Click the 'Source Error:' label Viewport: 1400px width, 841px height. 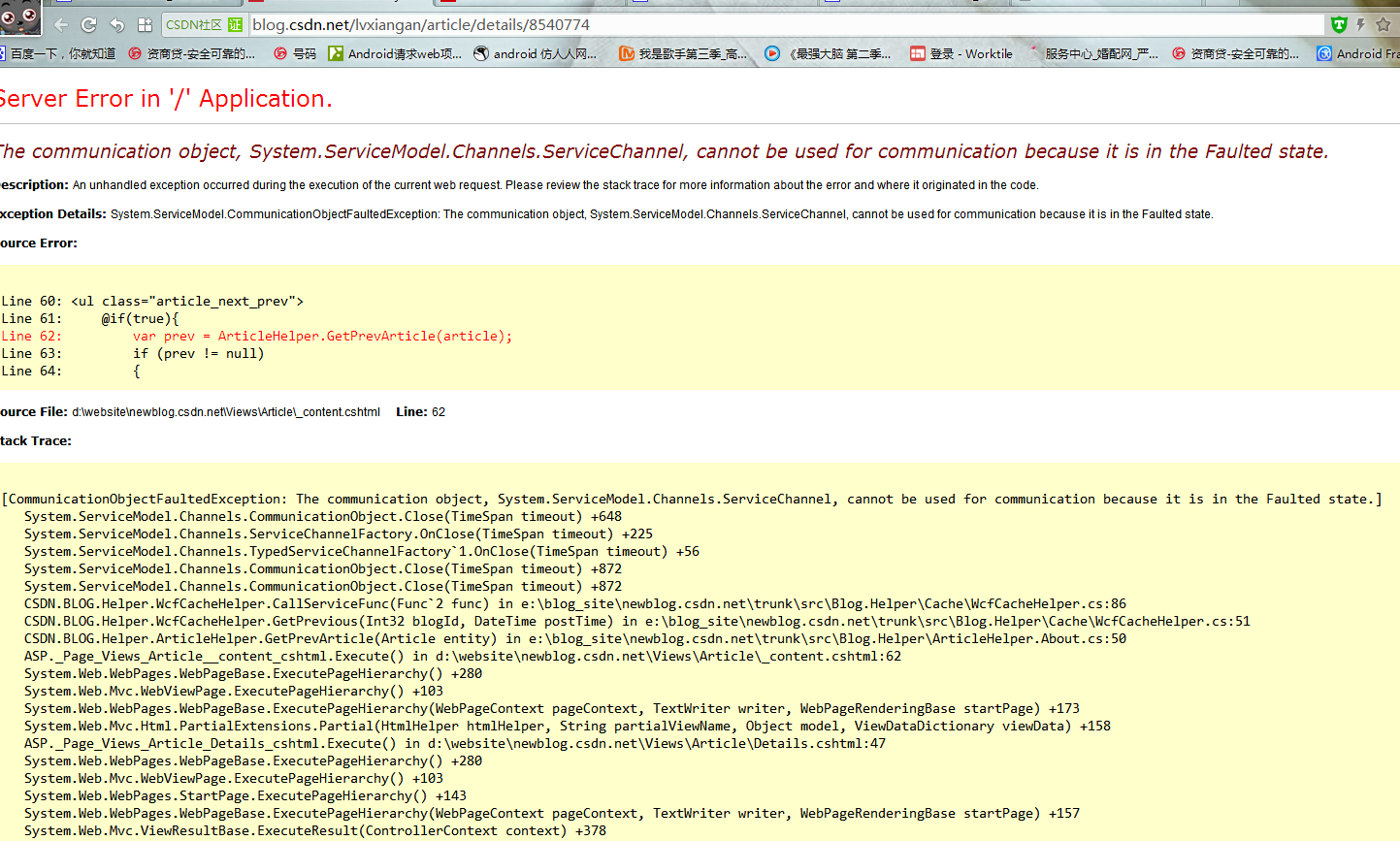[x=39, y=243]
